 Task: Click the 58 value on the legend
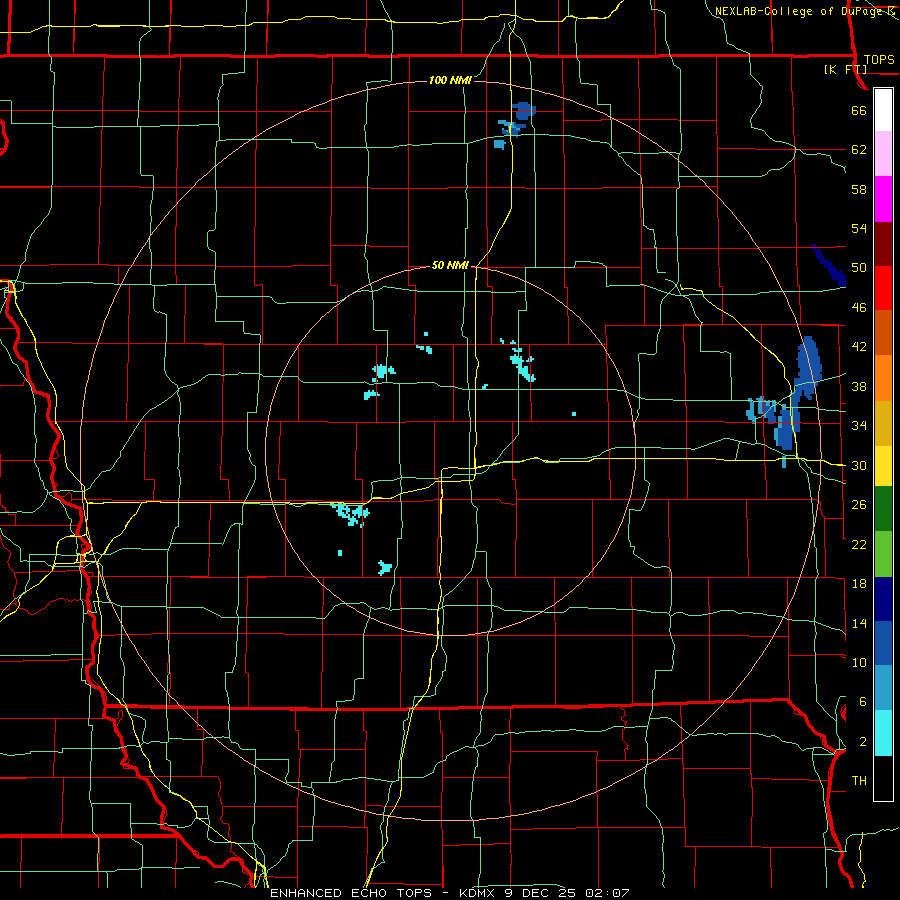click(859, 189)
